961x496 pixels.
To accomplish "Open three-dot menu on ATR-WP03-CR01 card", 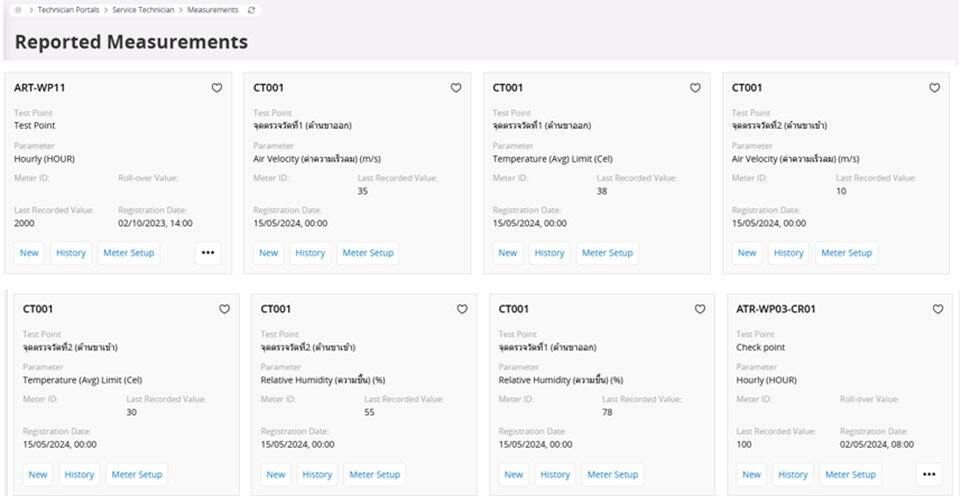I will click(929, 475).
